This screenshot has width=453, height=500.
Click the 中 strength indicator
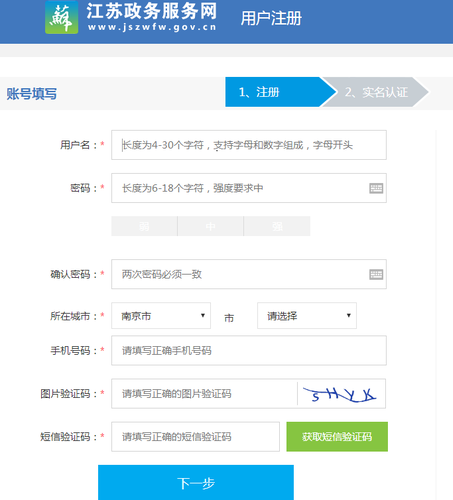(210, 226)
